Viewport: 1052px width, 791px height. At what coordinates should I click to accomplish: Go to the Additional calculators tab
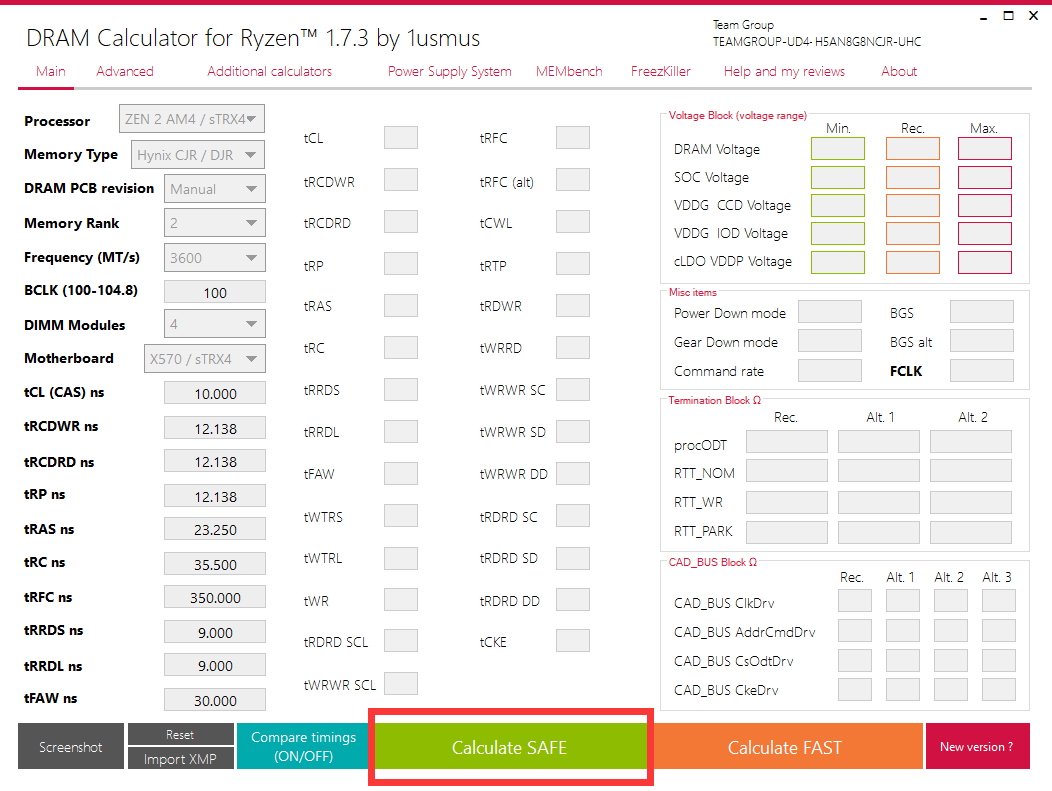270,71
